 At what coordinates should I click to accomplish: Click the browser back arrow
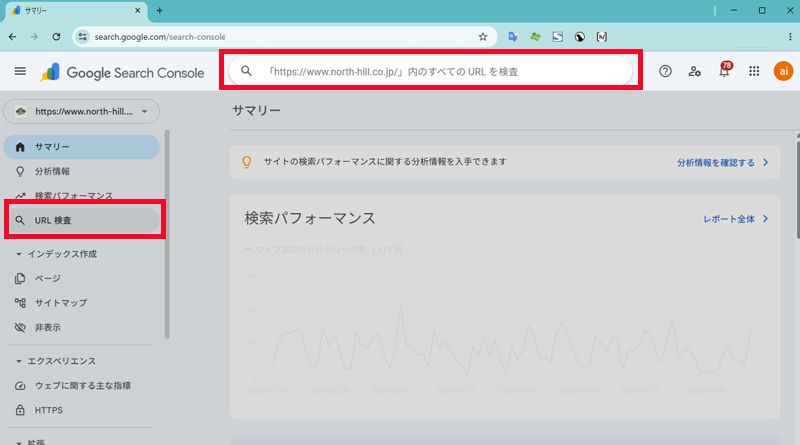pos(13,37)
